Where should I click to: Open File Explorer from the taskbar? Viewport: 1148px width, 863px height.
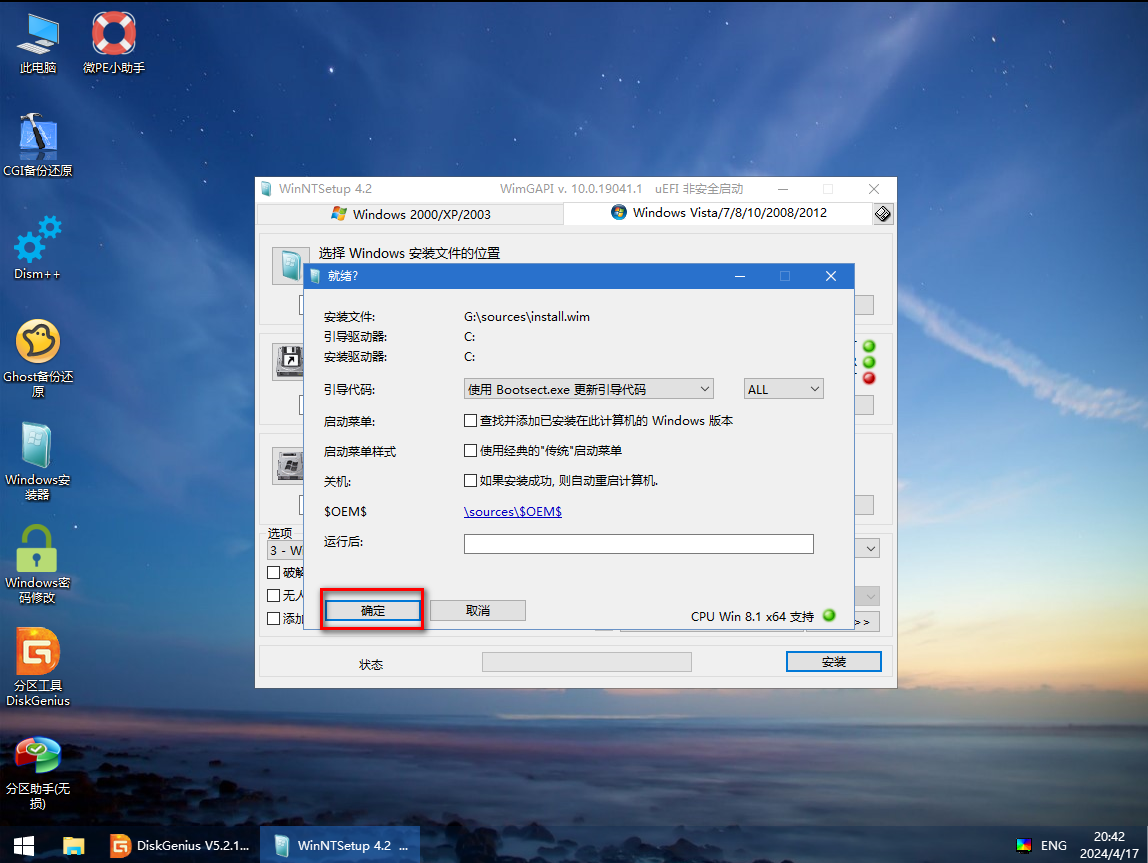(73, 845)
